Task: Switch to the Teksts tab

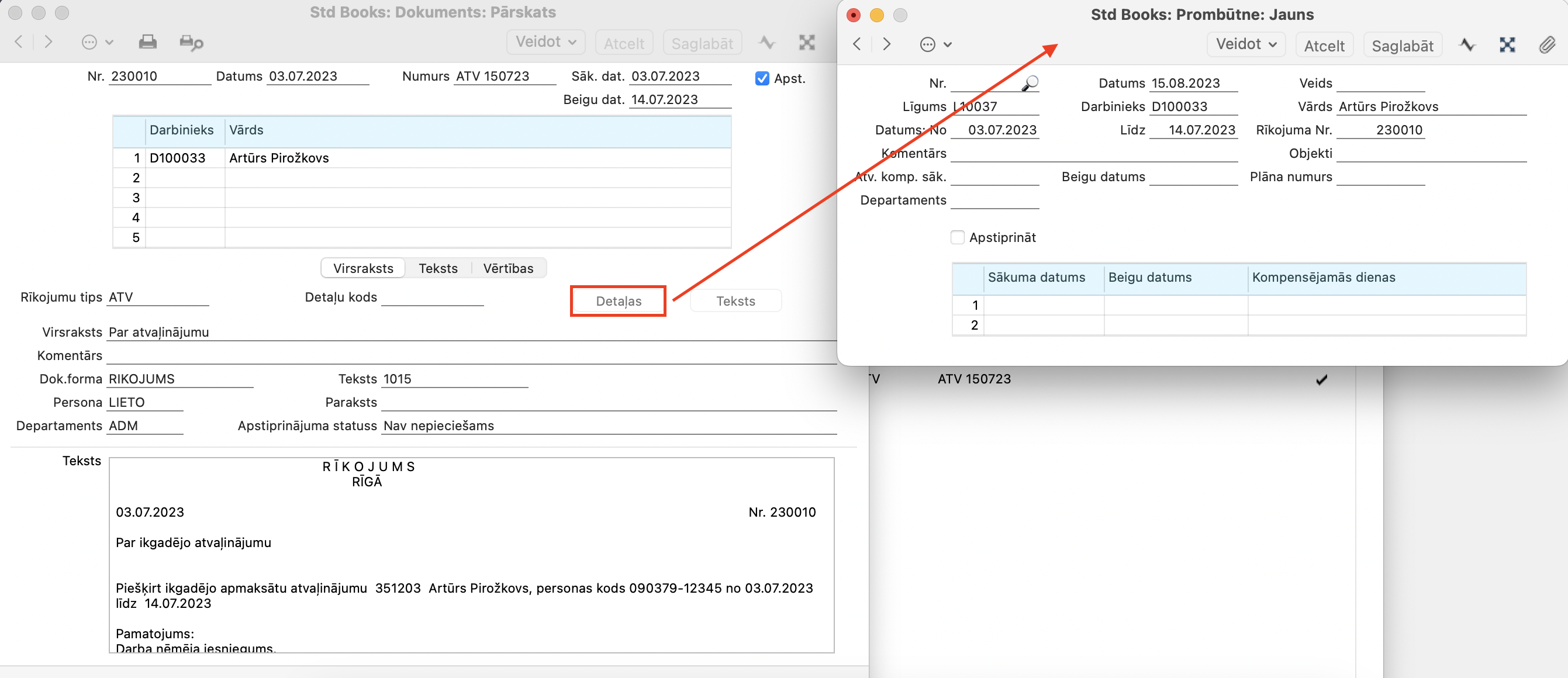Action: point(438,268)
